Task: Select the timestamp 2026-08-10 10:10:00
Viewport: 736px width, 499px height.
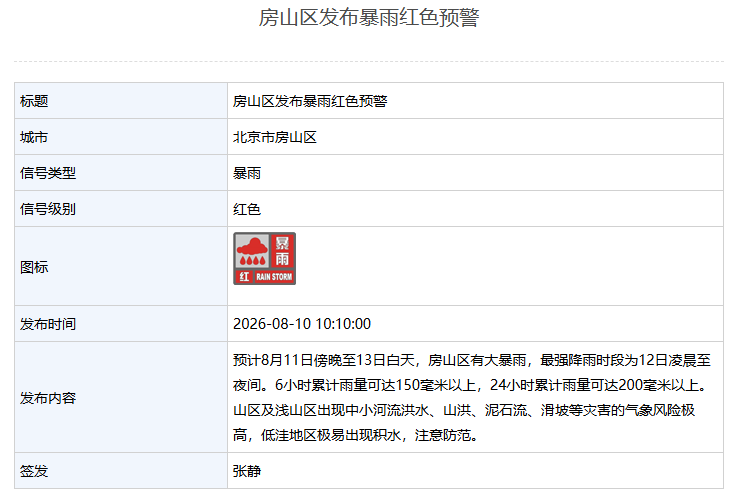Action: tap(302, 324)
